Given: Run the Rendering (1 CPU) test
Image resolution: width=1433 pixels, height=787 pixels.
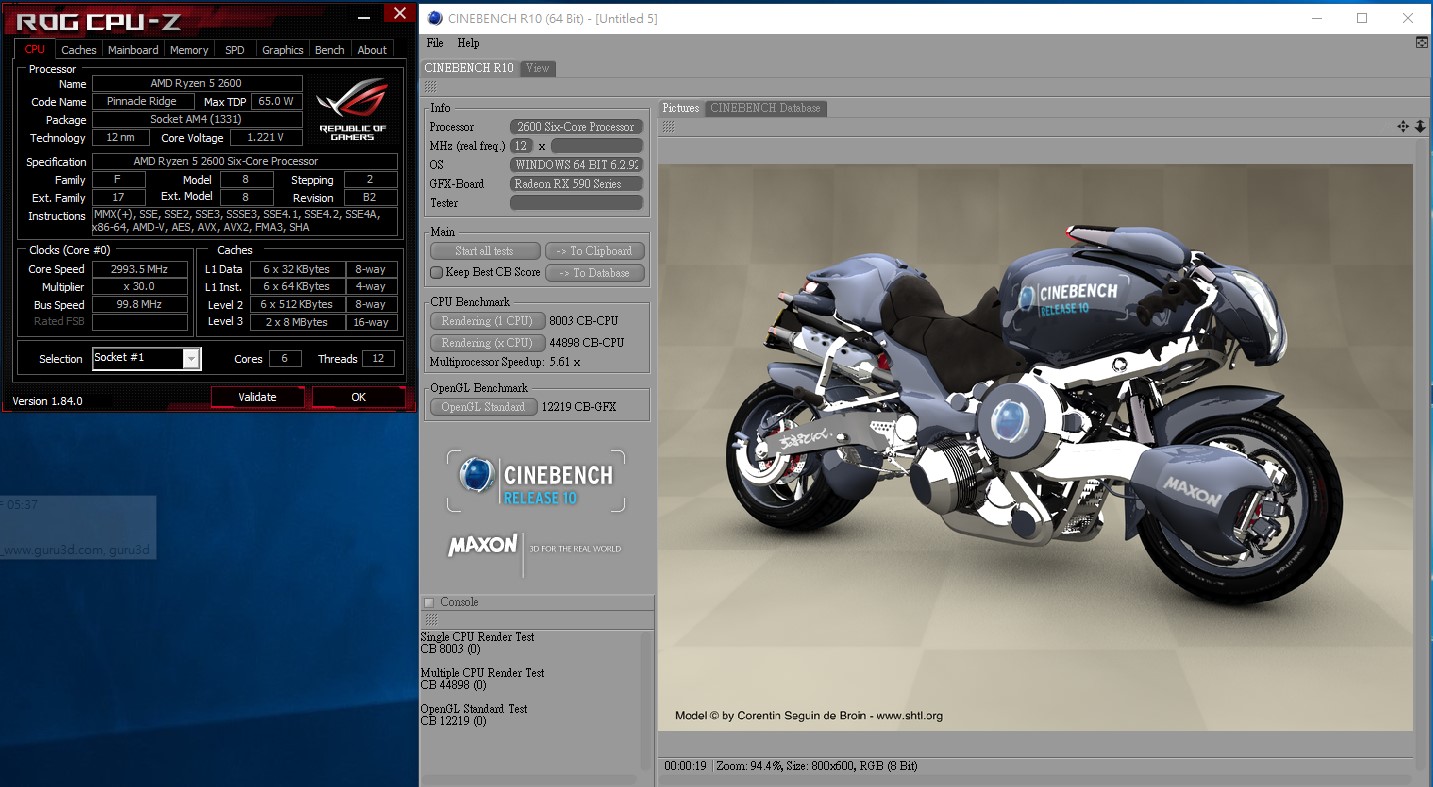Looking at the screenshot, I should pos(487,321).
